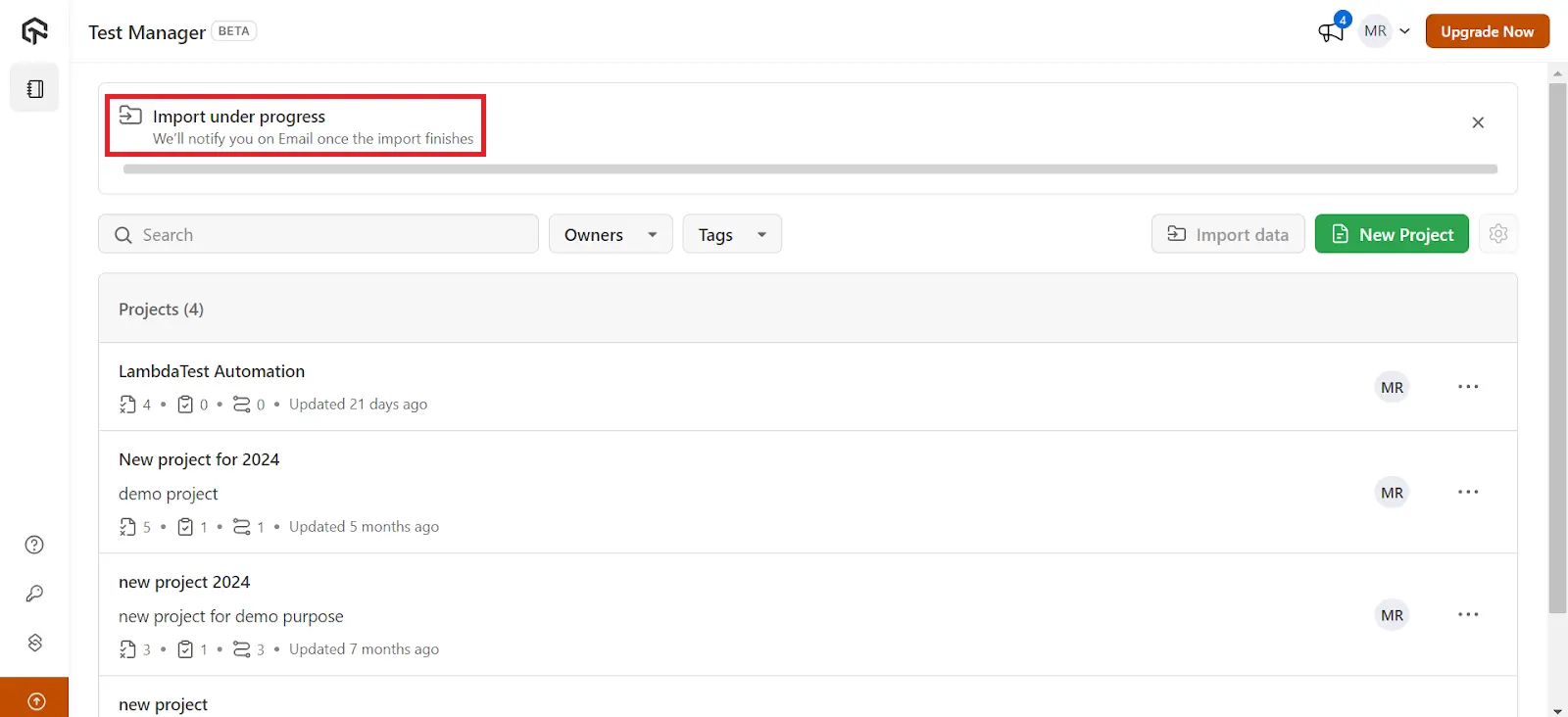
Task: Open the Test Manager sidebar panel icon
Action: point(35,89)
